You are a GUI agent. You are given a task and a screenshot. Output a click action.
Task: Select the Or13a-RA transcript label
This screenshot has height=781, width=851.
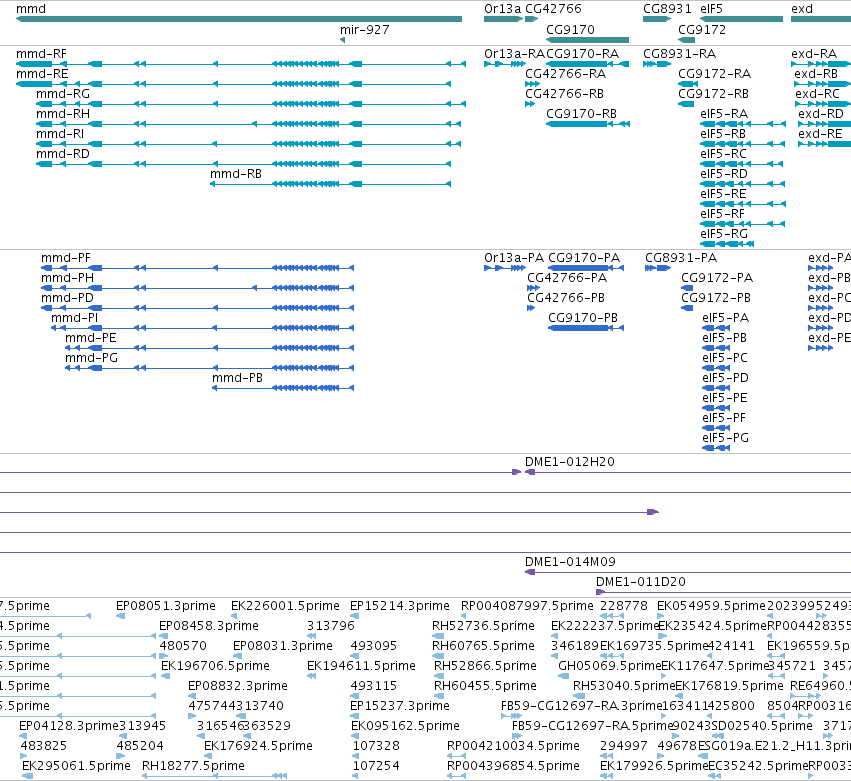tap(515, 54)
